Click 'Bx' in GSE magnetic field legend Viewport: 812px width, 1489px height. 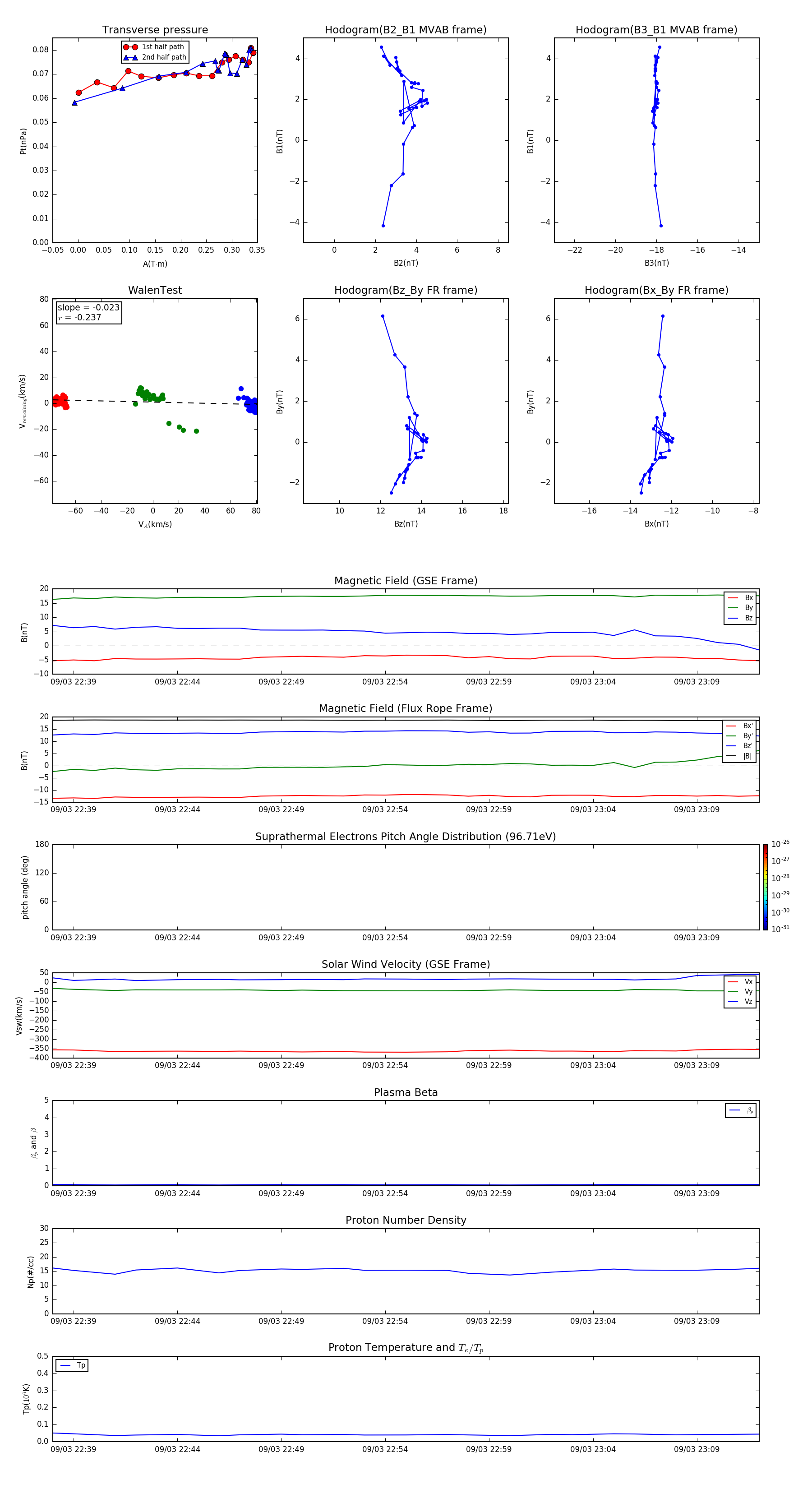(x=748, y=598)
